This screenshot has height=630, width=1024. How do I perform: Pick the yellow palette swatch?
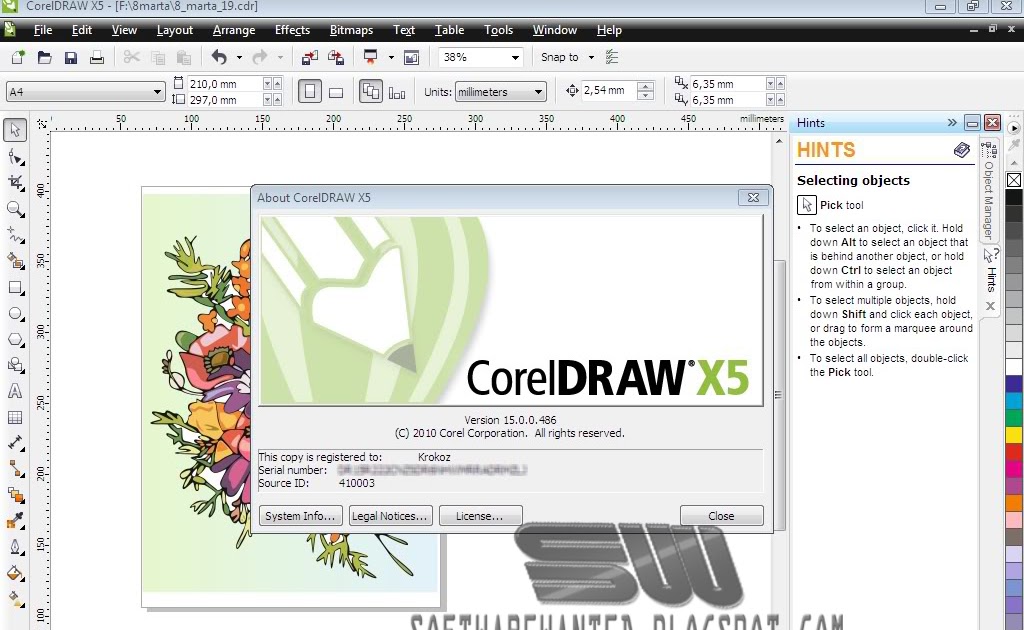1014,434
